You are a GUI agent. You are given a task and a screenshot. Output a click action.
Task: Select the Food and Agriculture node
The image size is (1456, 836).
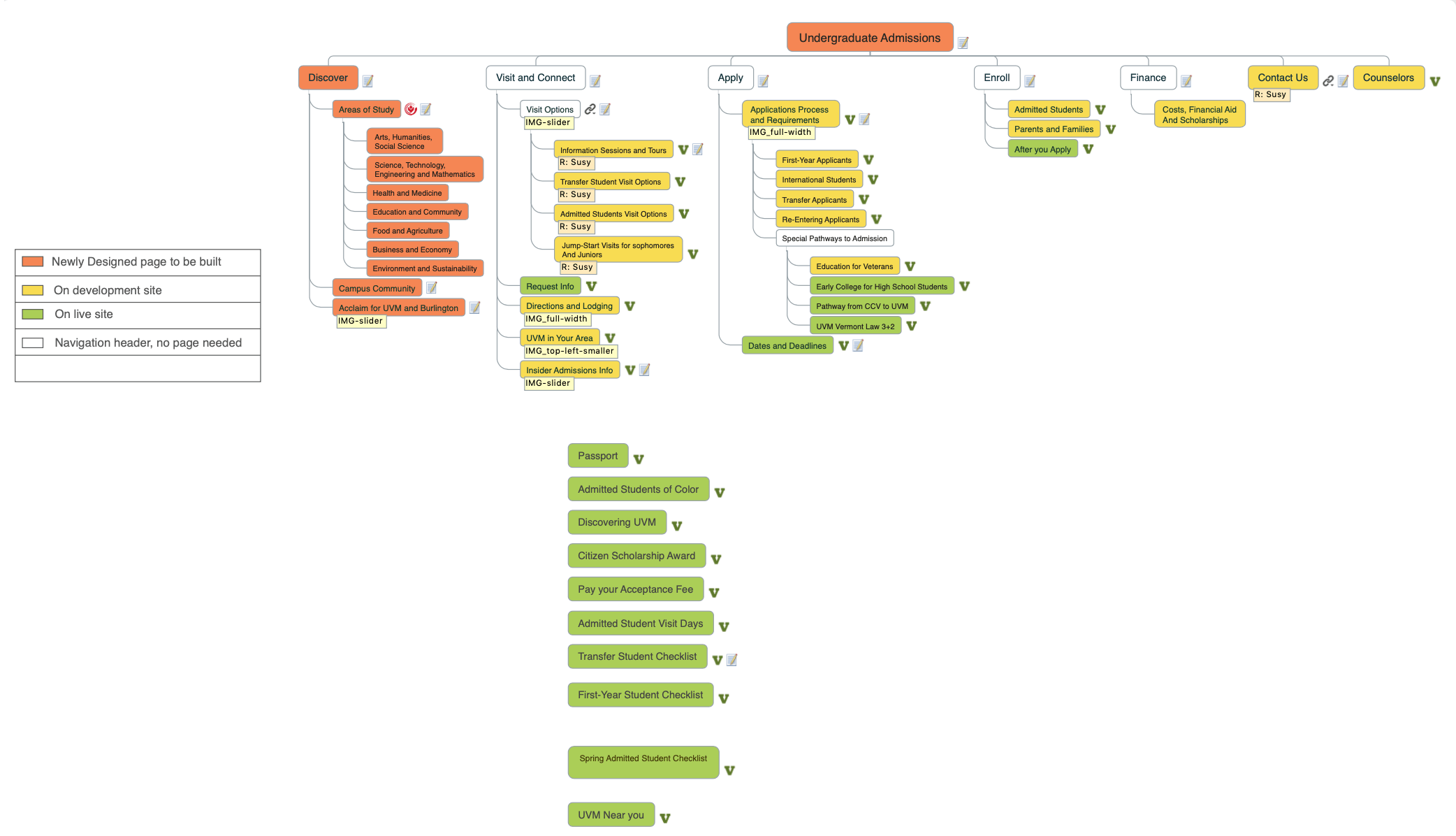[408, 231]
